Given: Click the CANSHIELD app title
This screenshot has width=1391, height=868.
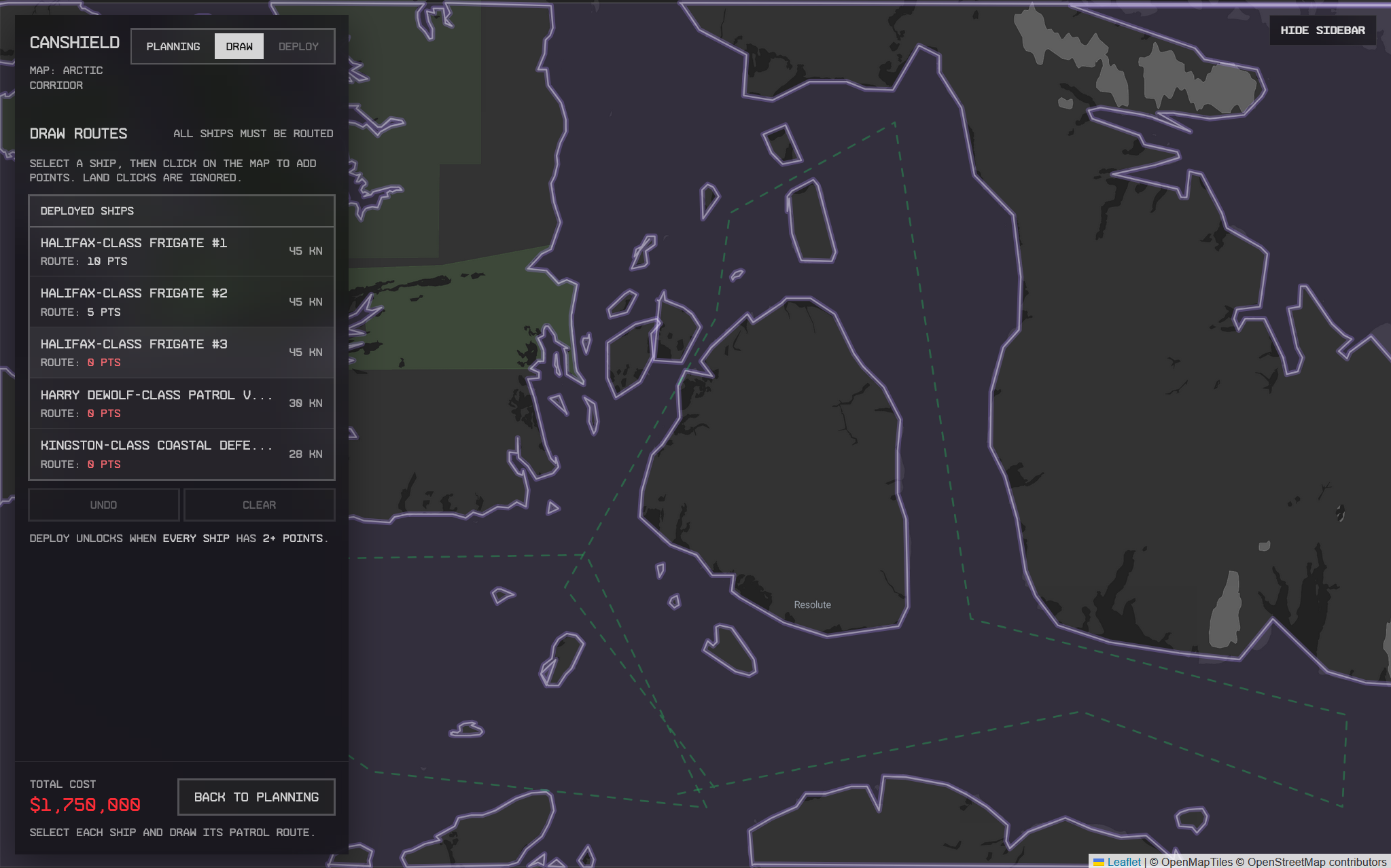Looking at the screenshot, I should (75, 43).
